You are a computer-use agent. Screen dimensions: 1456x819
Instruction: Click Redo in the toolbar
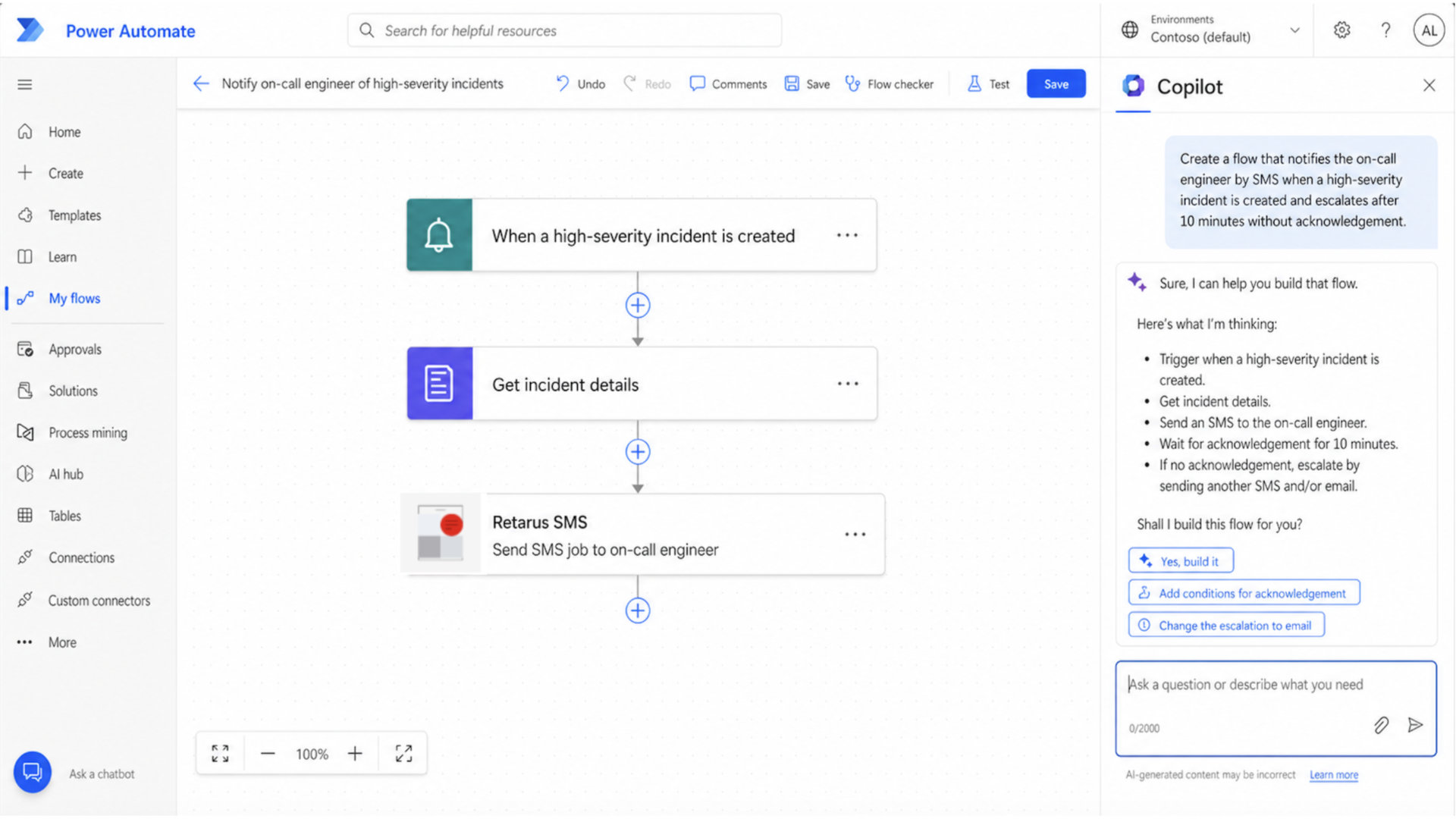(648, 83)
